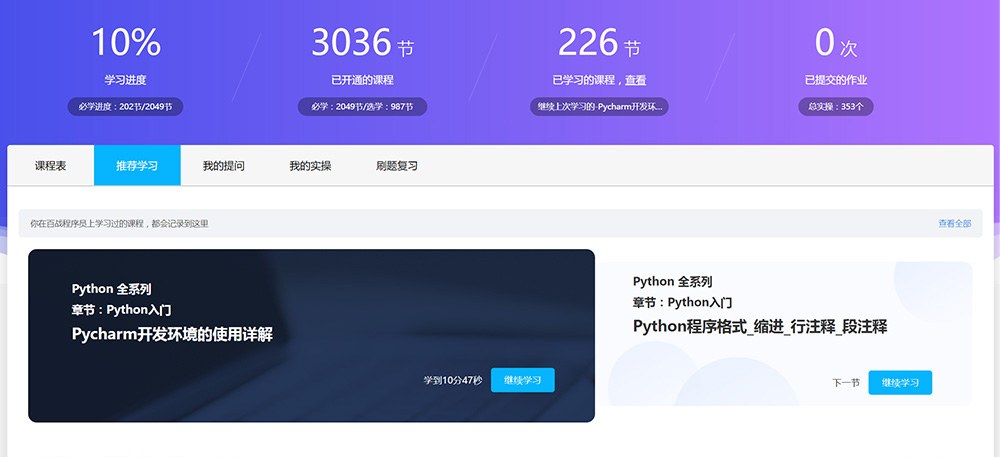The height and width of the screenshot is (457, 1000).
Task: Click the 查看全部 link
Action: (954, 224)
